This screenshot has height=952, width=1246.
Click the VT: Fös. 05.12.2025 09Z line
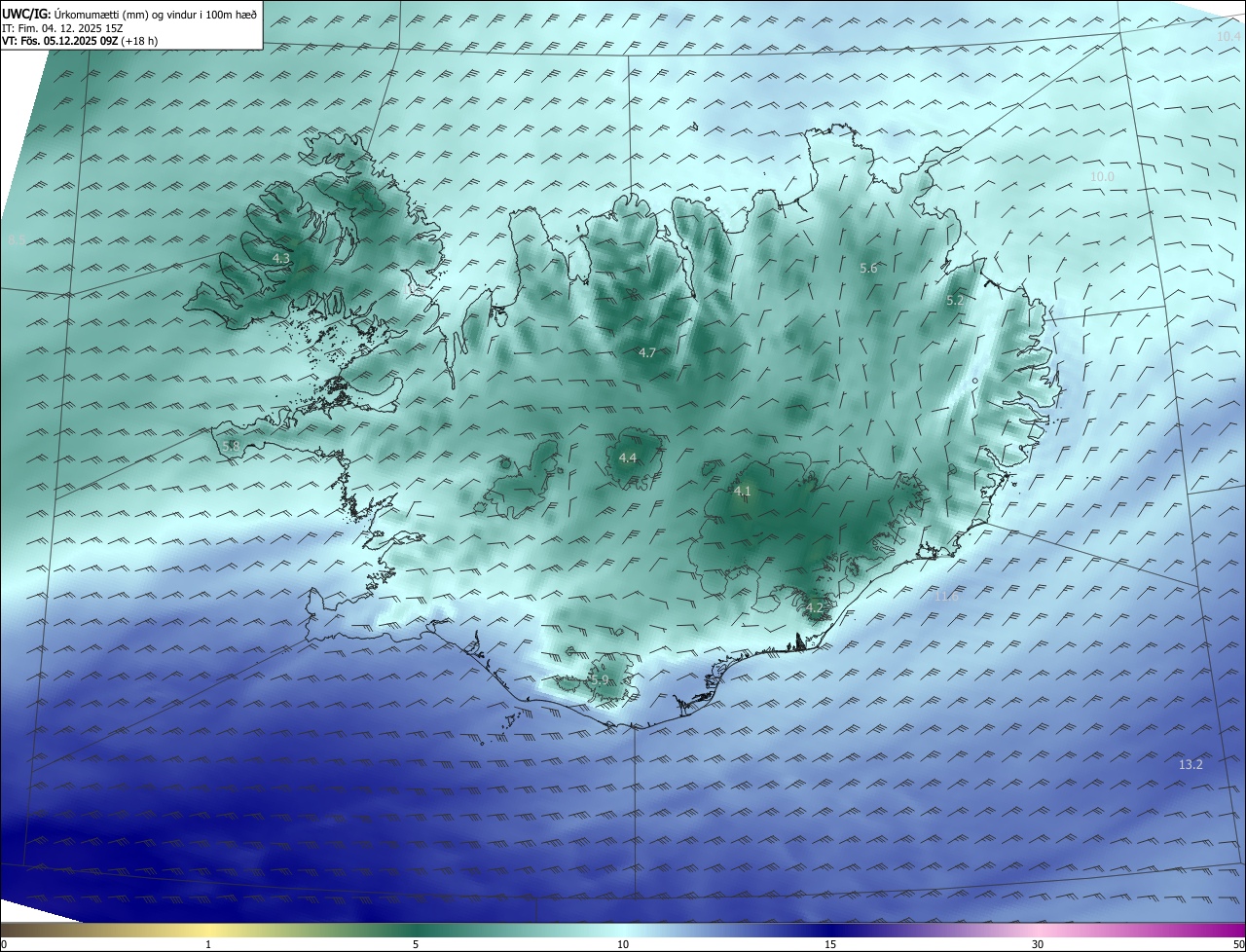(80, 41)
